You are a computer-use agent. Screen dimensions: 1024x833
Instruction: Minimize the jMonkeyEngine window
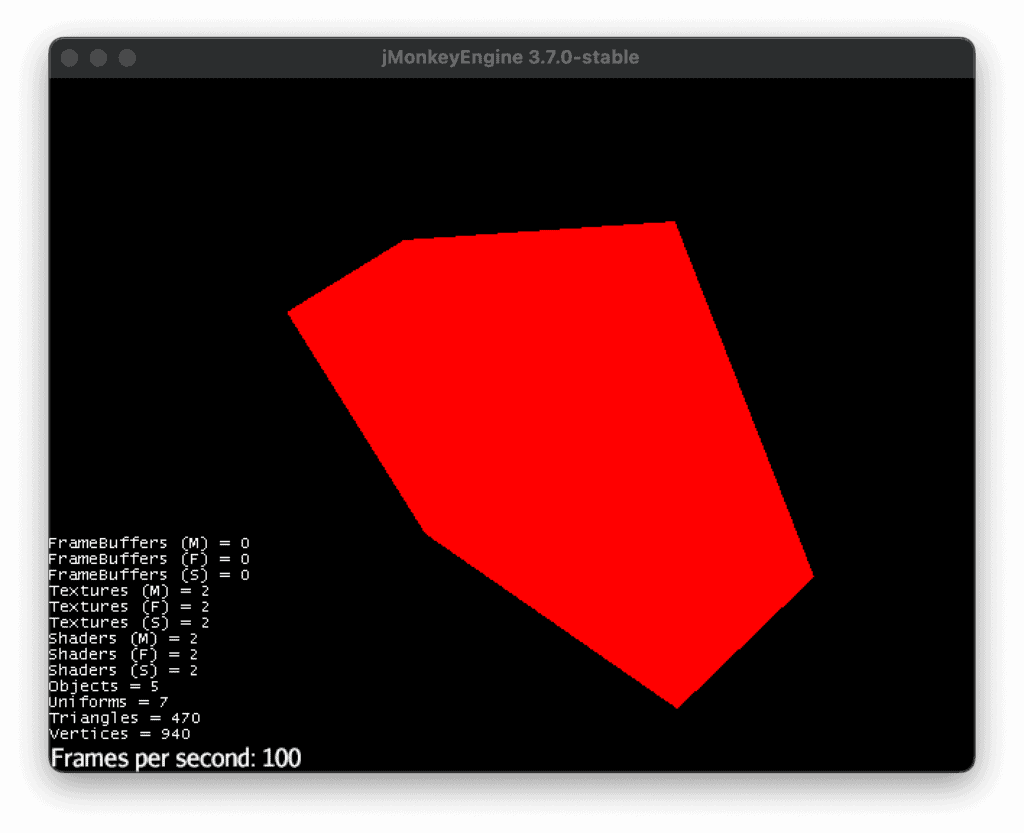(x=98, y=58)
